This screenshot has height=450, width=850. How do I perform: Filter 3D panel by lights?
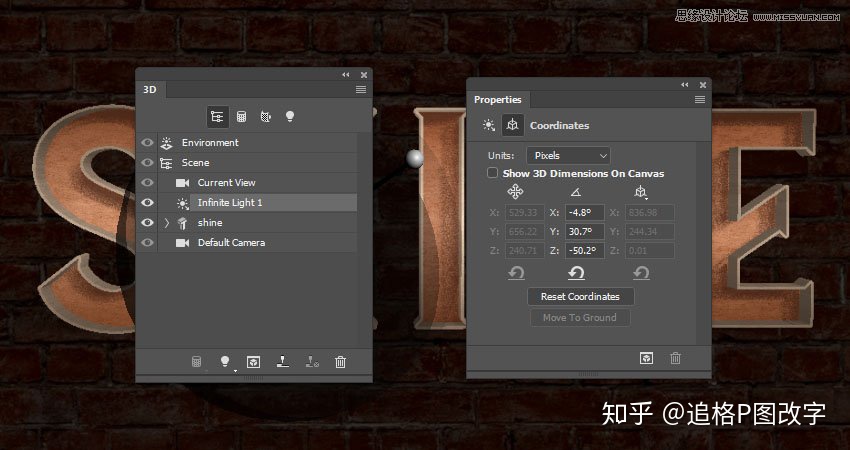point(290,117)
